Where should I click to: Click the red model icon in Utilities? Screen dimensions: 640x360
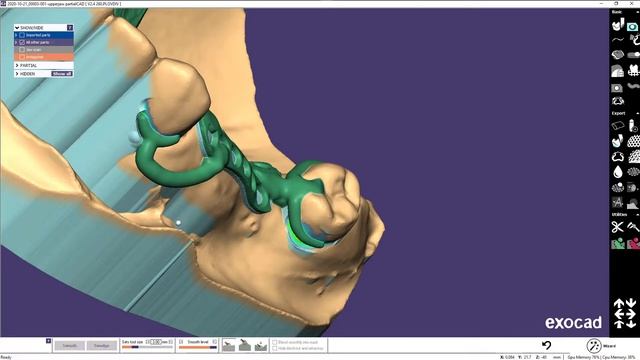point(633,244)
